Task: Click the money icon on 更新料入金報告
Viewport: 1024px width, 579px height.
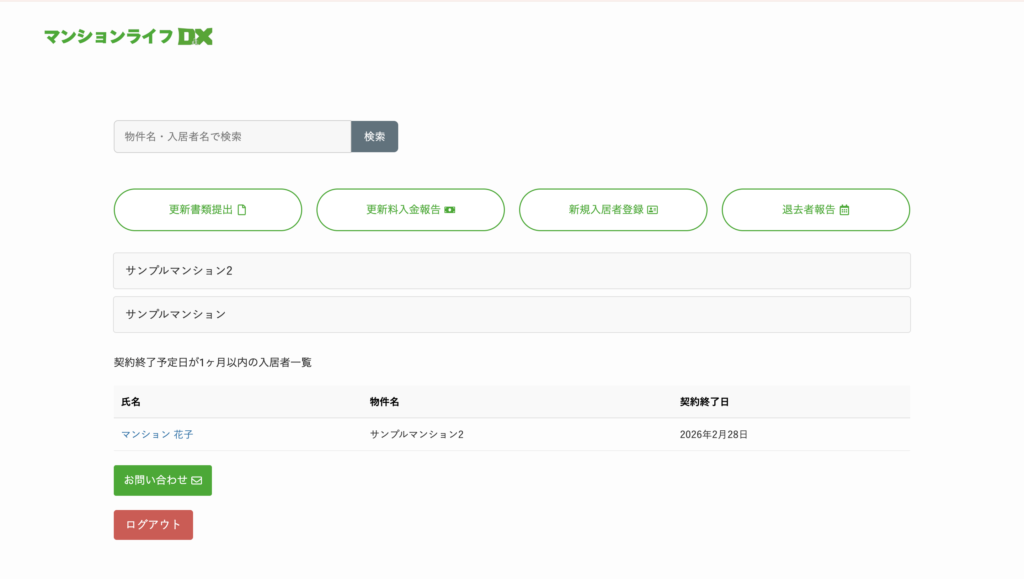Action: tap(450, 210)
